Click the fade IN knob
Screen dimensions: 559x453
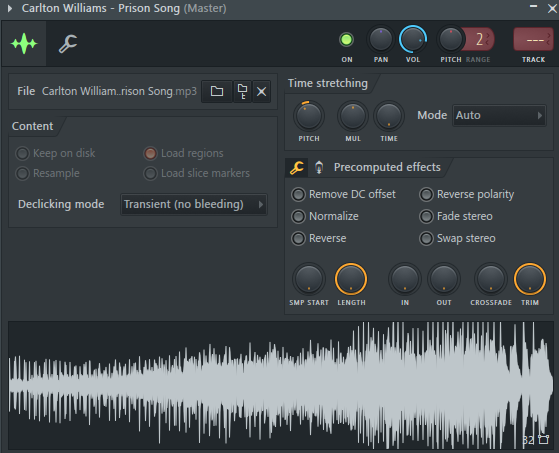point(405,279)
